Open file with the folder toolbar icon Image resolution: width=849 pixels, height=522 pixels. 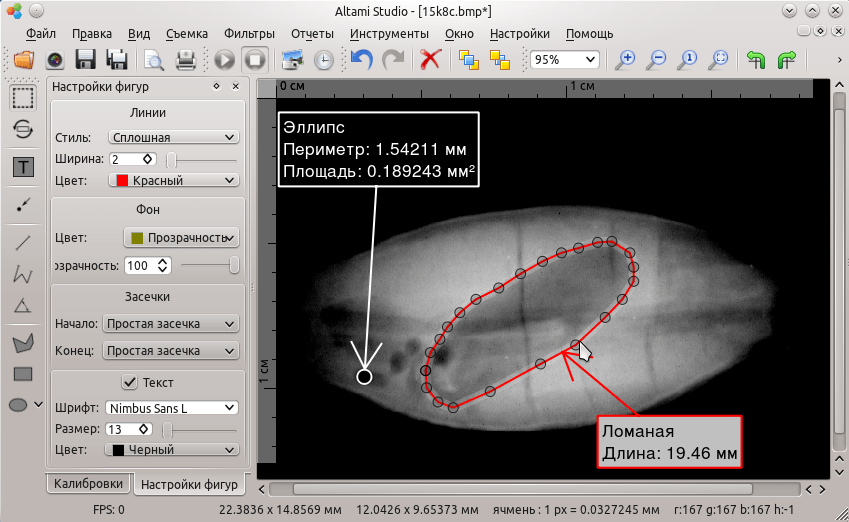point(24,59)
